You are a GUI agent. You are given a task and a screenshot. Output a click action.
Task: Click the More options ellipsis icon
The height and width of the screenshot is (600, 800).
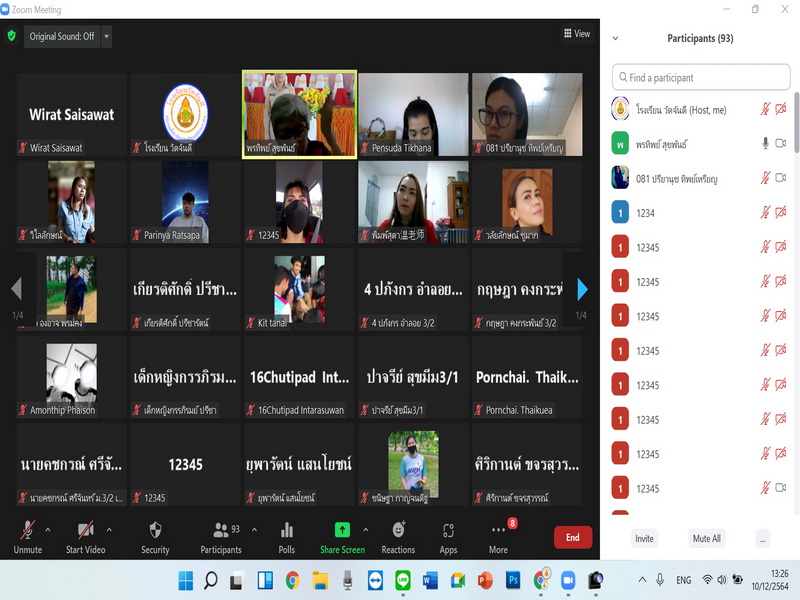pos(498,530)
